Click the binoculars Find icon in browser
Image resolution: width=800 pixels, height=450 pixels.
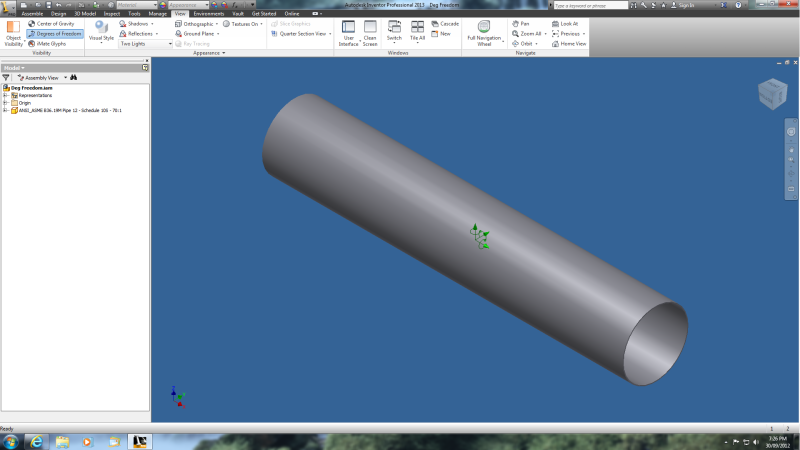(74, 77)
